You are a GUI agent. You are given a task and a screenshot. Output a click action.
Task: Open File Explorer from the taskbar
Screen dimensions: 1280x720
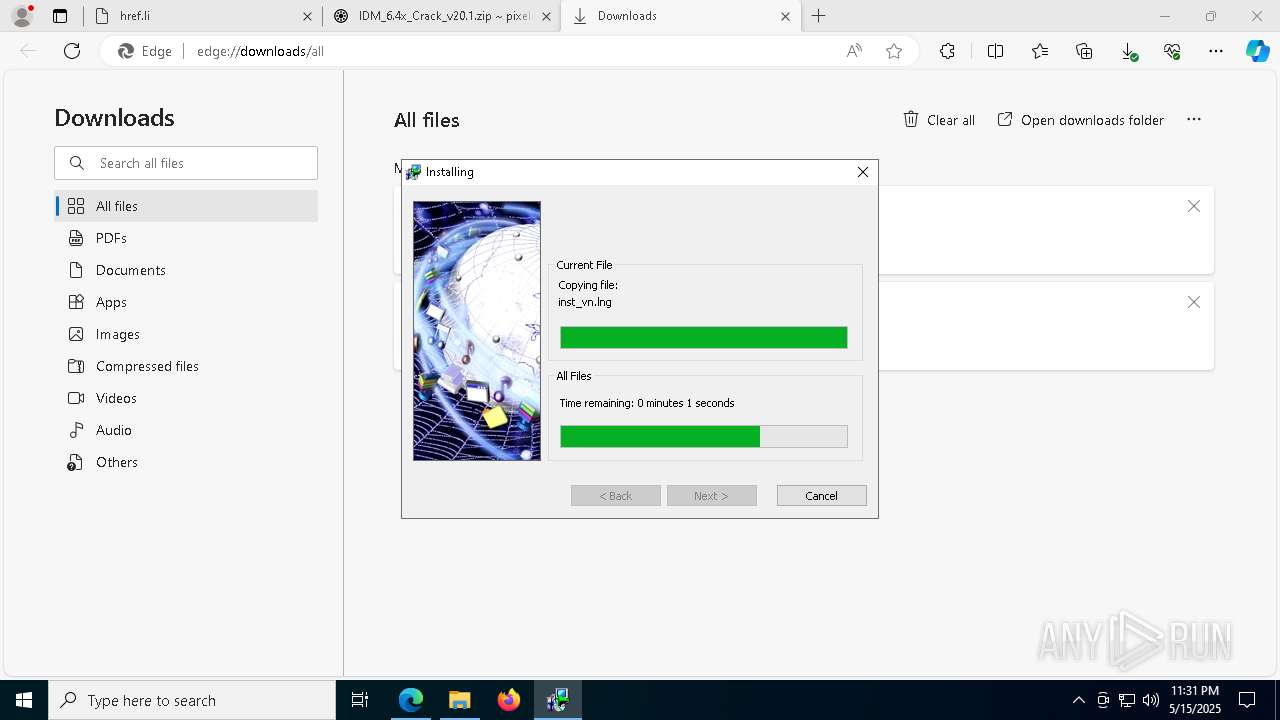pos(459,700)
